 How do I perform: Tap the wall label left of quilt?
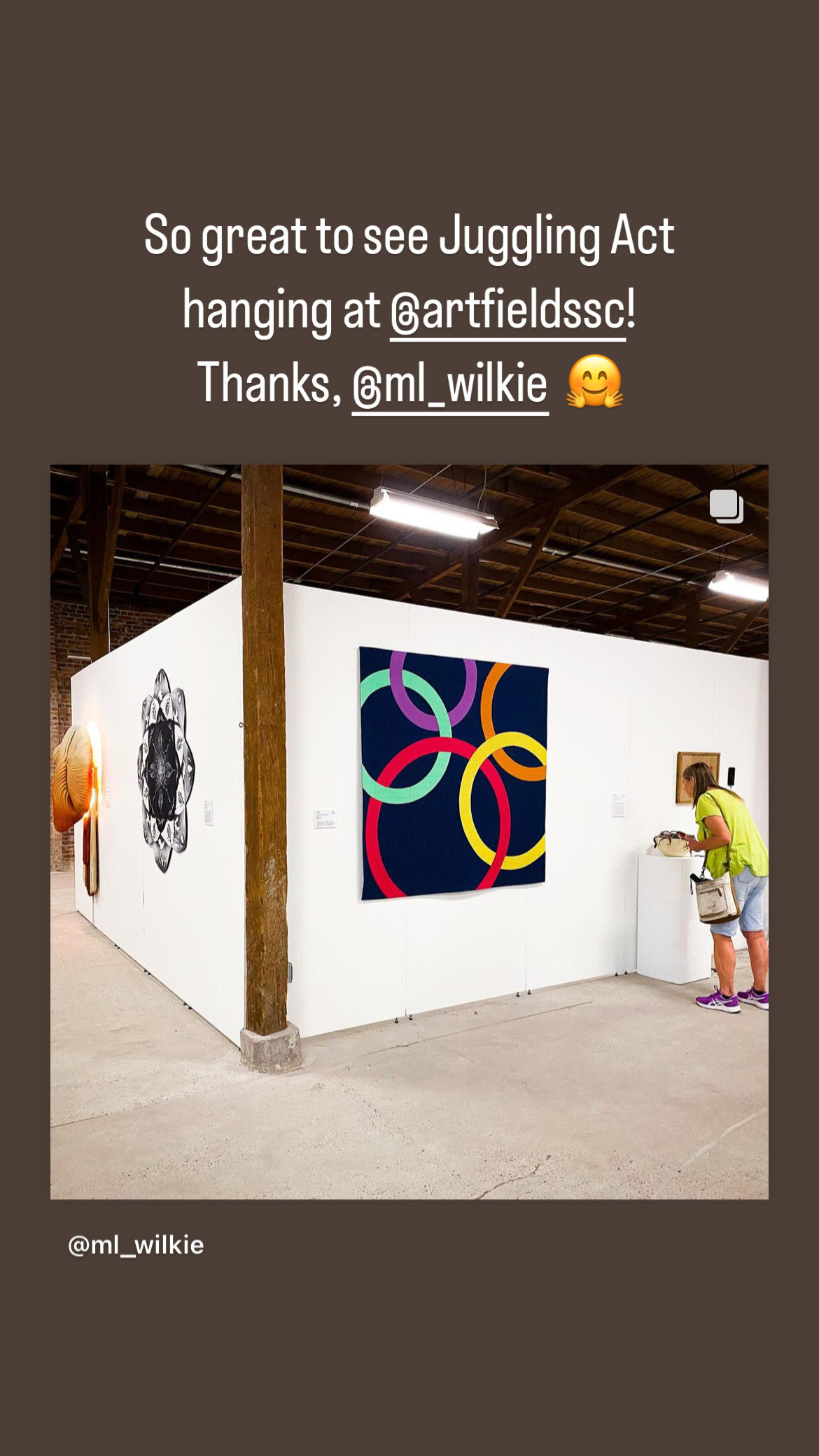coord(325,818)
